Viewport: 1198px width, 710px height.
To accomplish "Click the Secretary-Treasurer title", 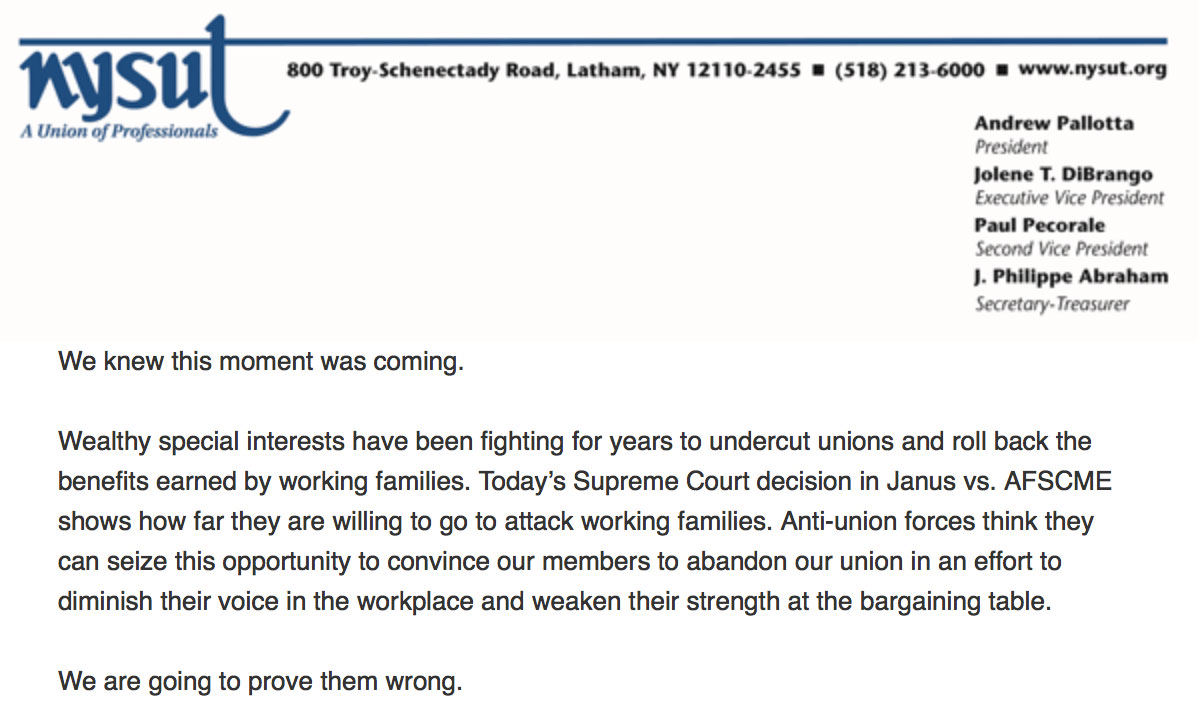I will click(x=1051, y=304).
